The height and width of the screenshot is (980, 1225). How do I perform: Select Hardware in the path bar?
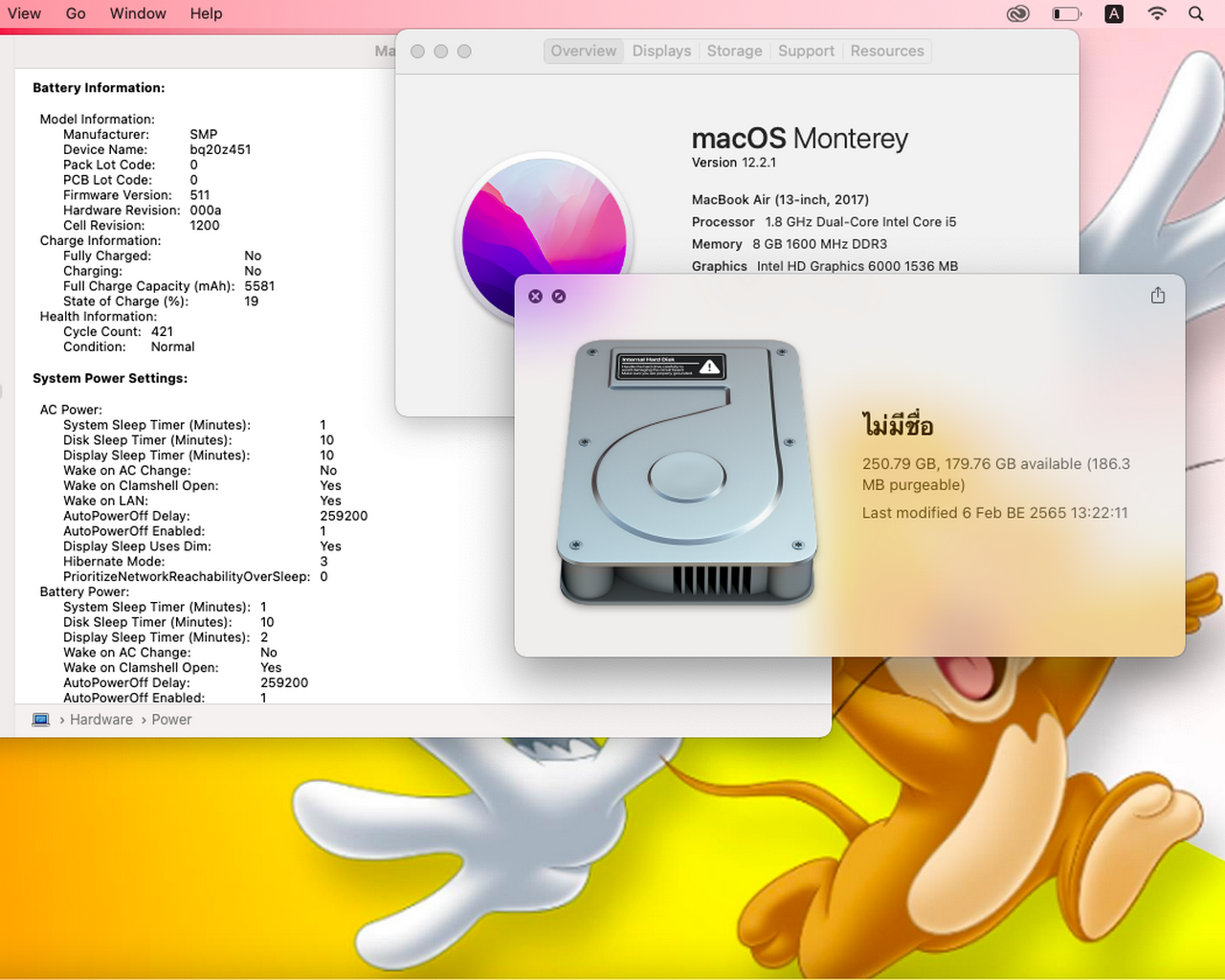(x=101, y=720)
